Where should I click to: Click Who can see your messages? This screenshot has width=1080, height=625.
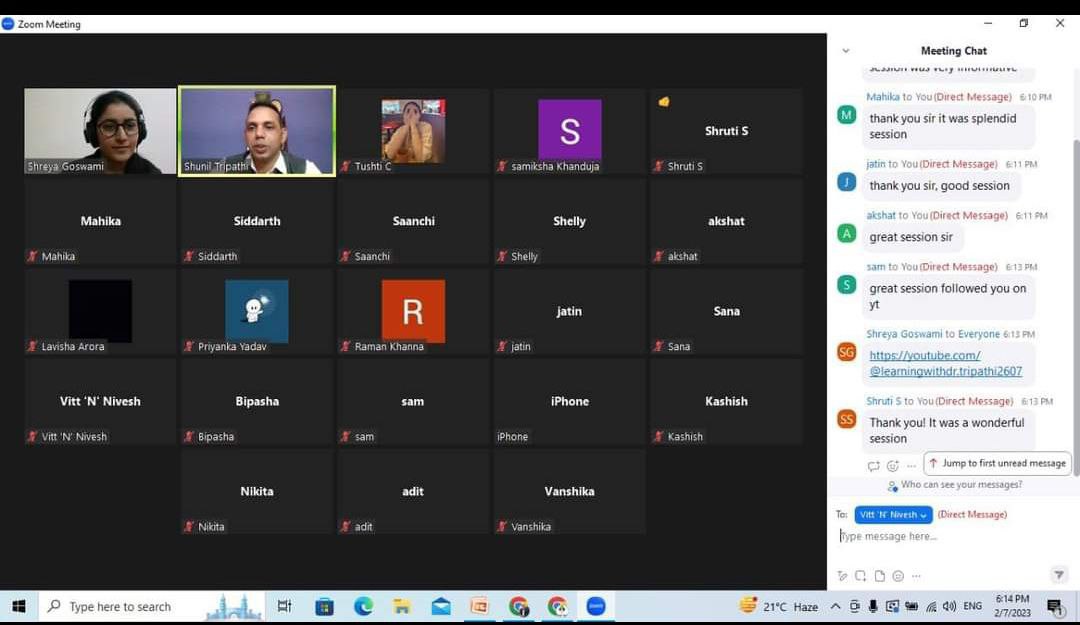point(961,485)
